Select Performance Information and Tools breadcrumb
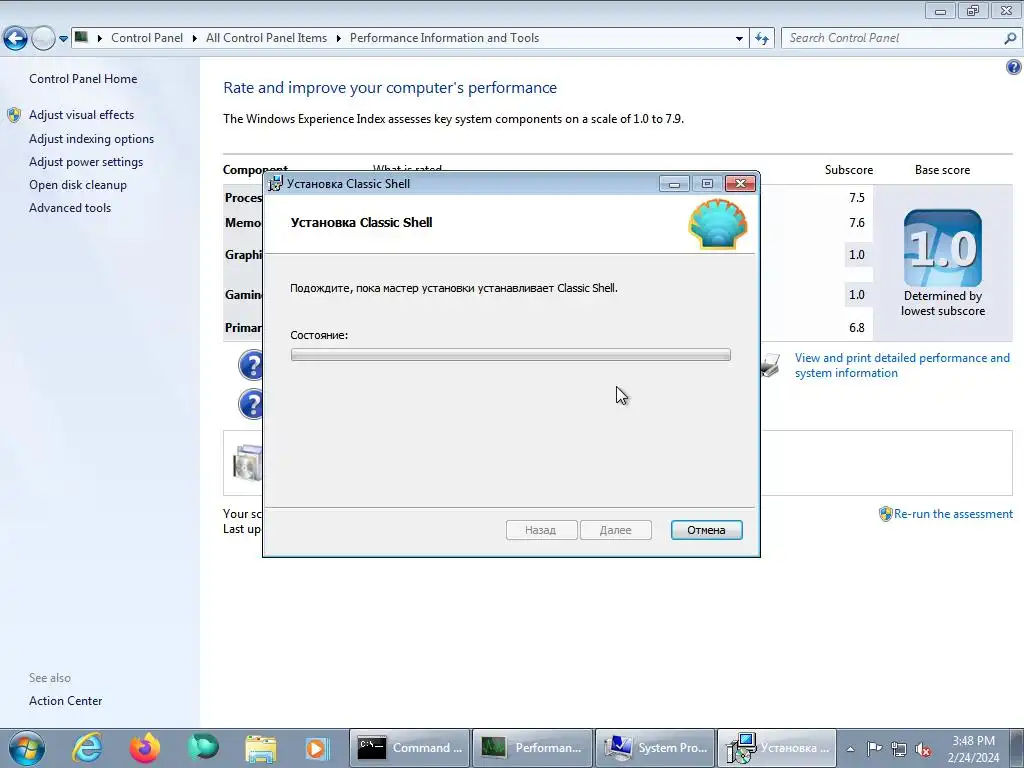Image resolution: width=1024 pixels, height=768 pixels. pos(444,38)
